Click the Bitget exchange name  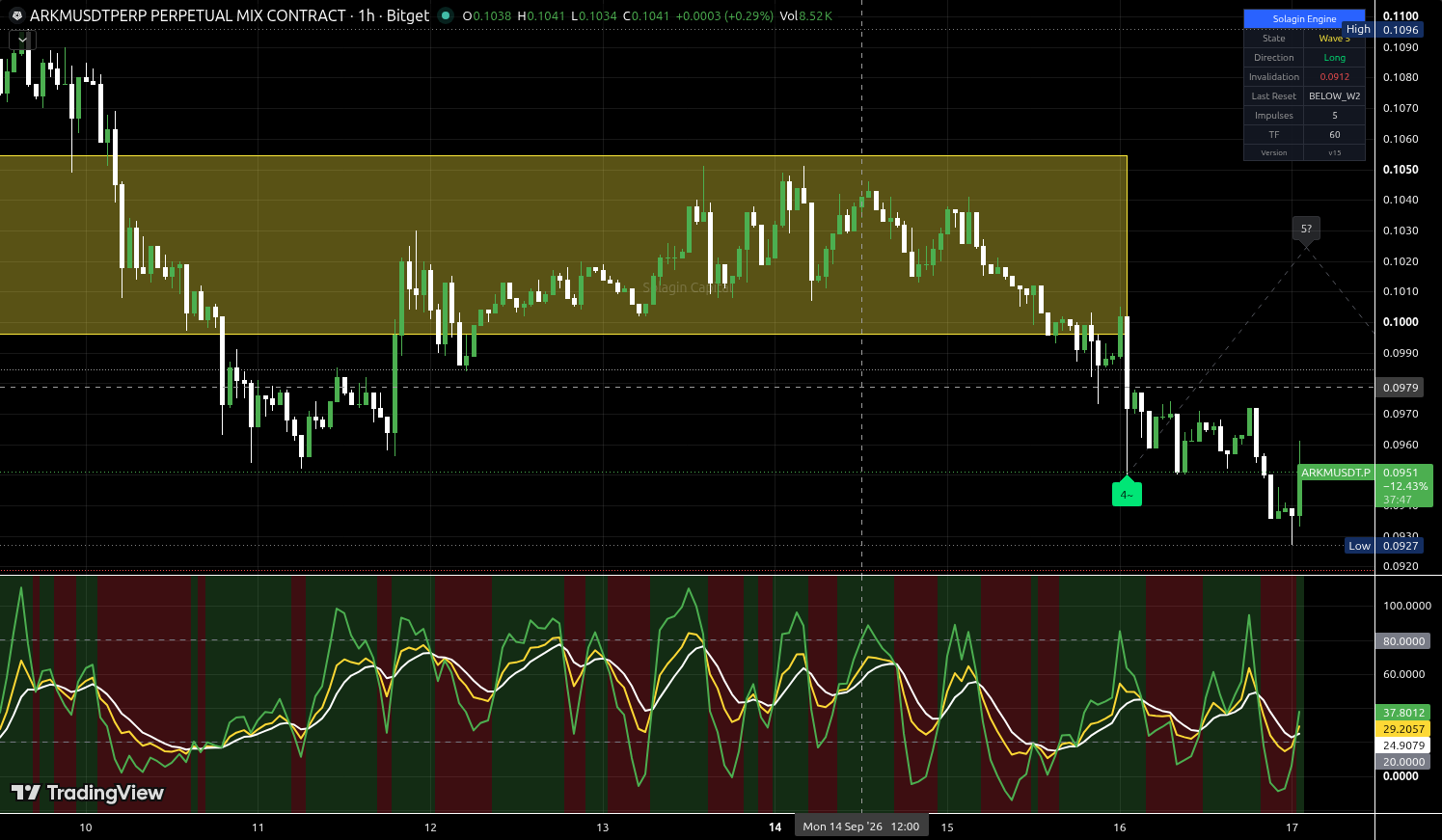coord(408,15)
